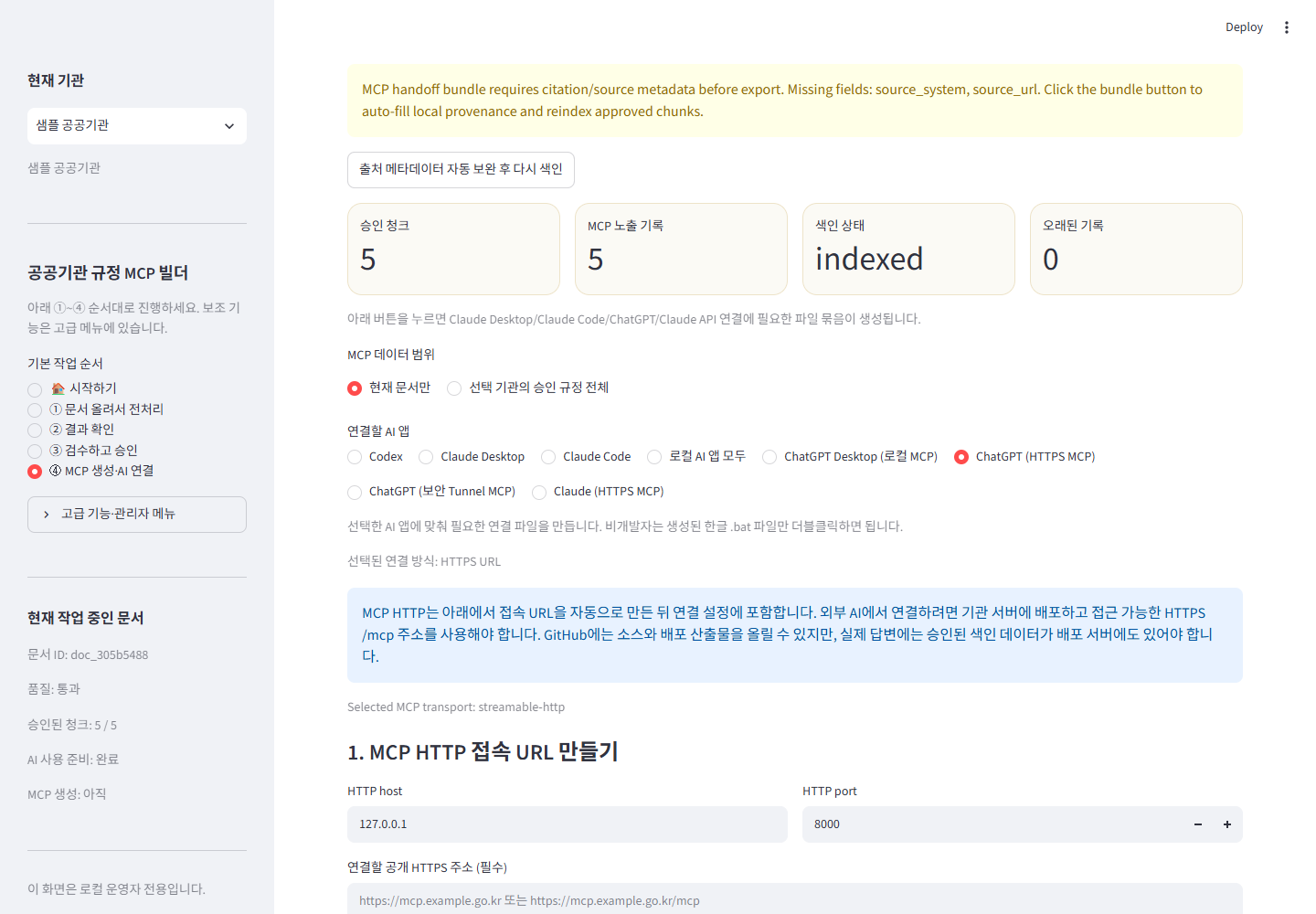1316x914 pixels.
Task: Select ④ MCP 생성·AI 연결 step
Action: [x=90, y=471]
